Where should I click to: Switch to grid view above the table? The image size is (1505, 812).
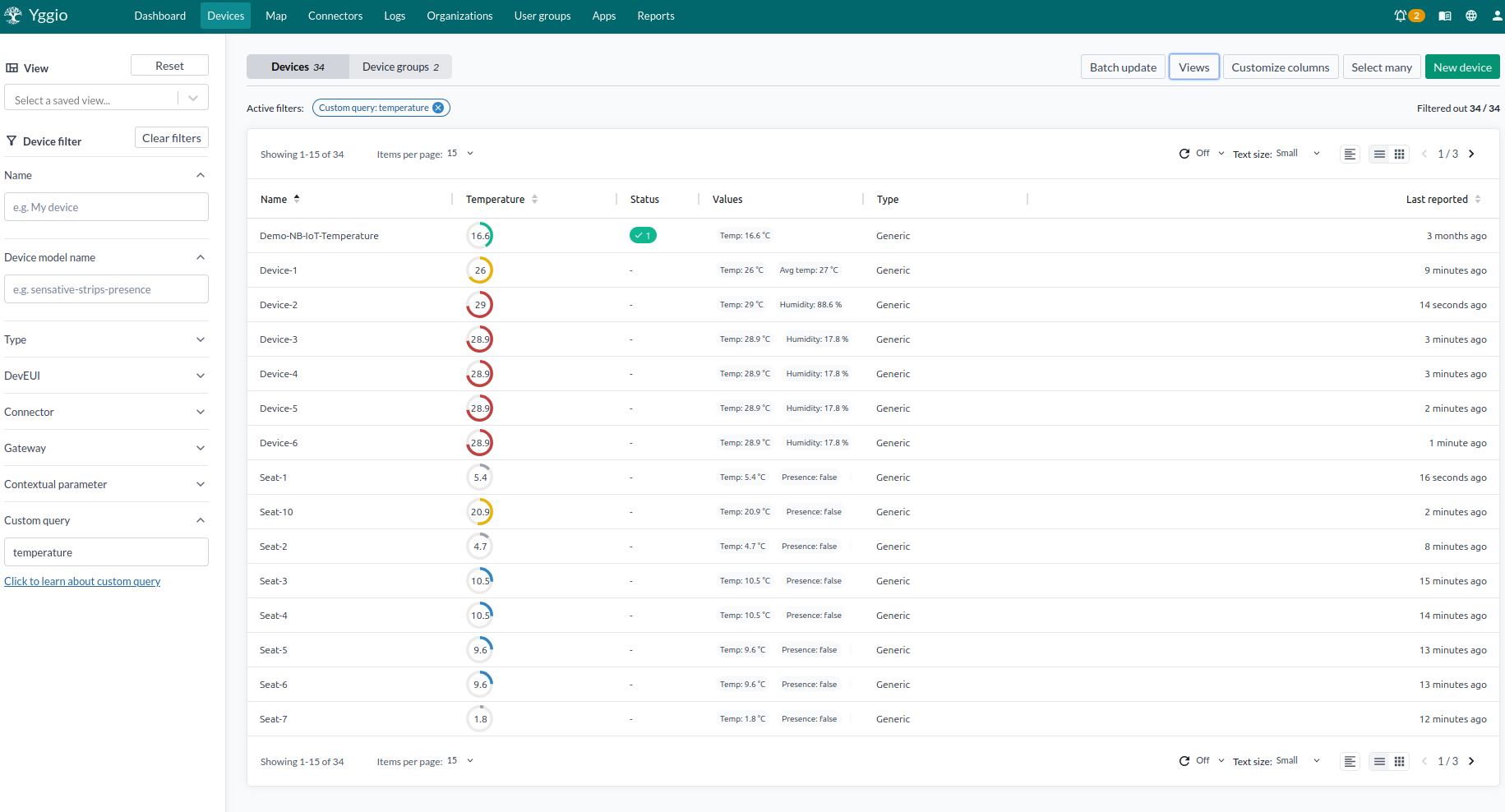pyautogui.click(x=1399, y=154)
